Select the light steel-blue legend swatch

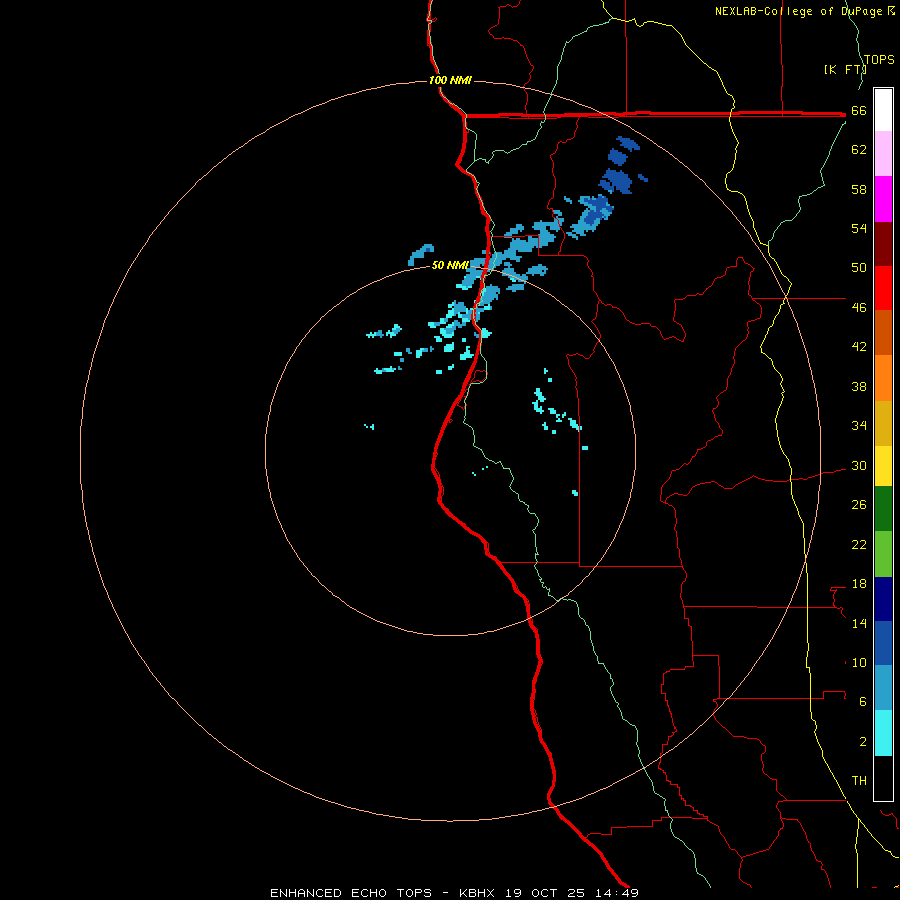click(883, 688)
